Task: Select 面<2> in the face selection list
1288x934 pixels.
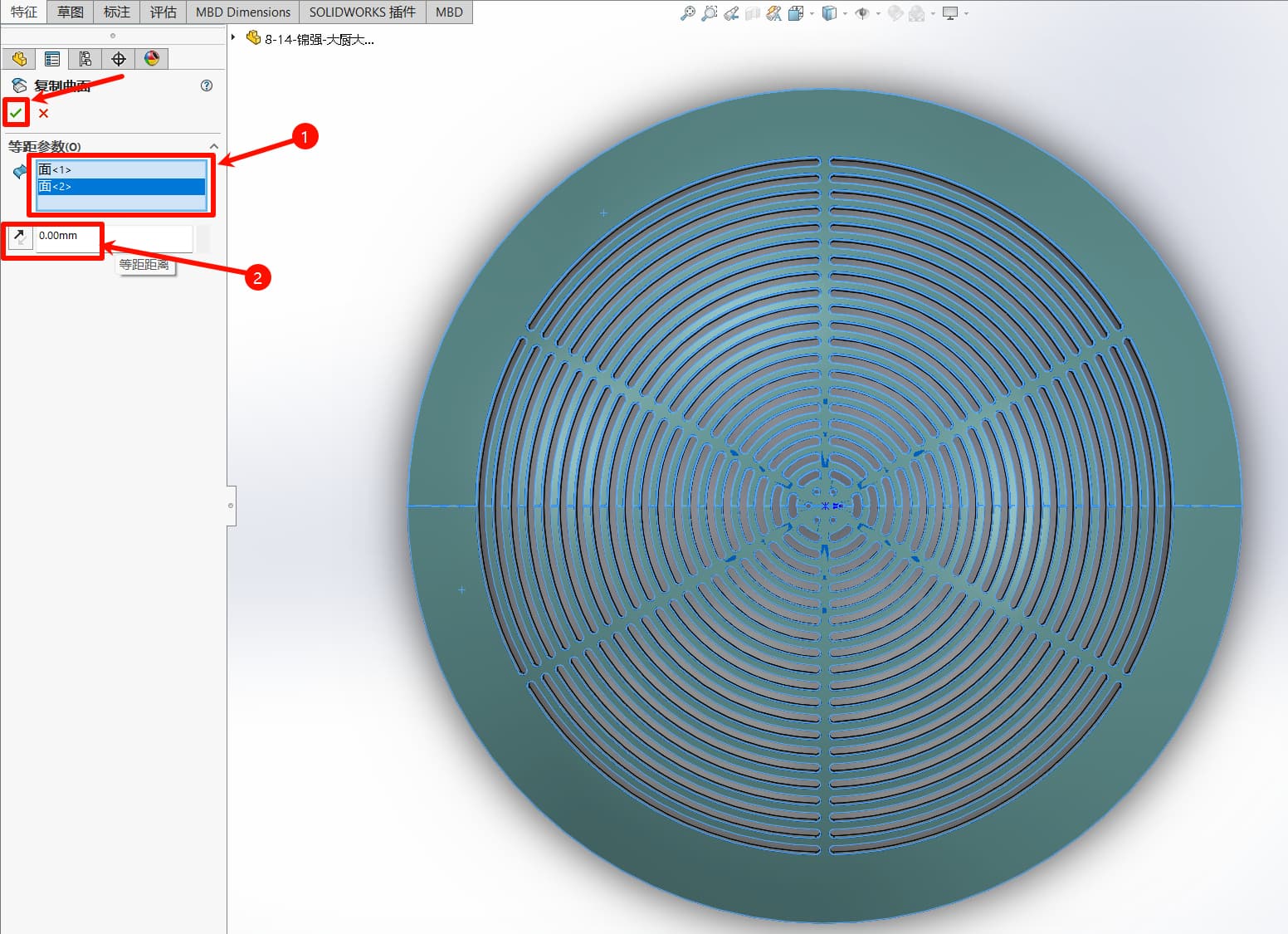Action: pos(121,187)
